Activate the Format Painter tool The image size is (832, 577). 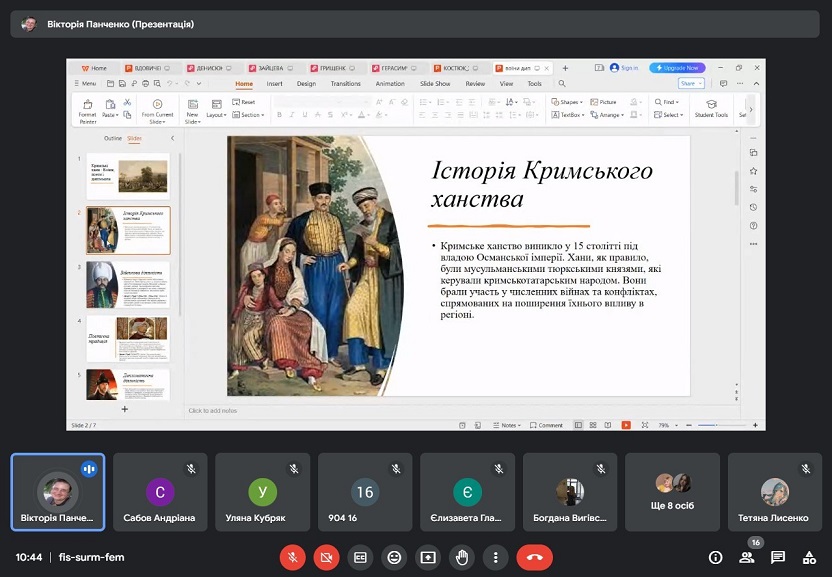point(88,110)
